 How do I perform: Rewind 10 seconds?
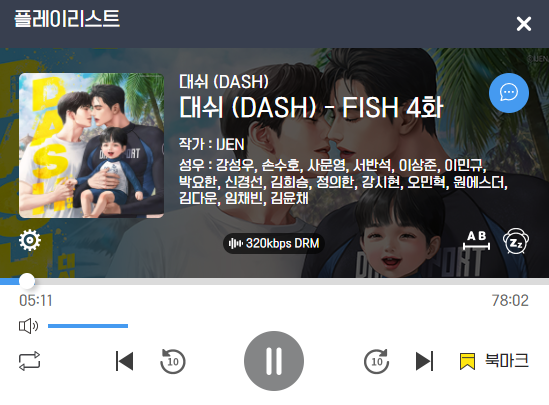(x=173, y=361)
